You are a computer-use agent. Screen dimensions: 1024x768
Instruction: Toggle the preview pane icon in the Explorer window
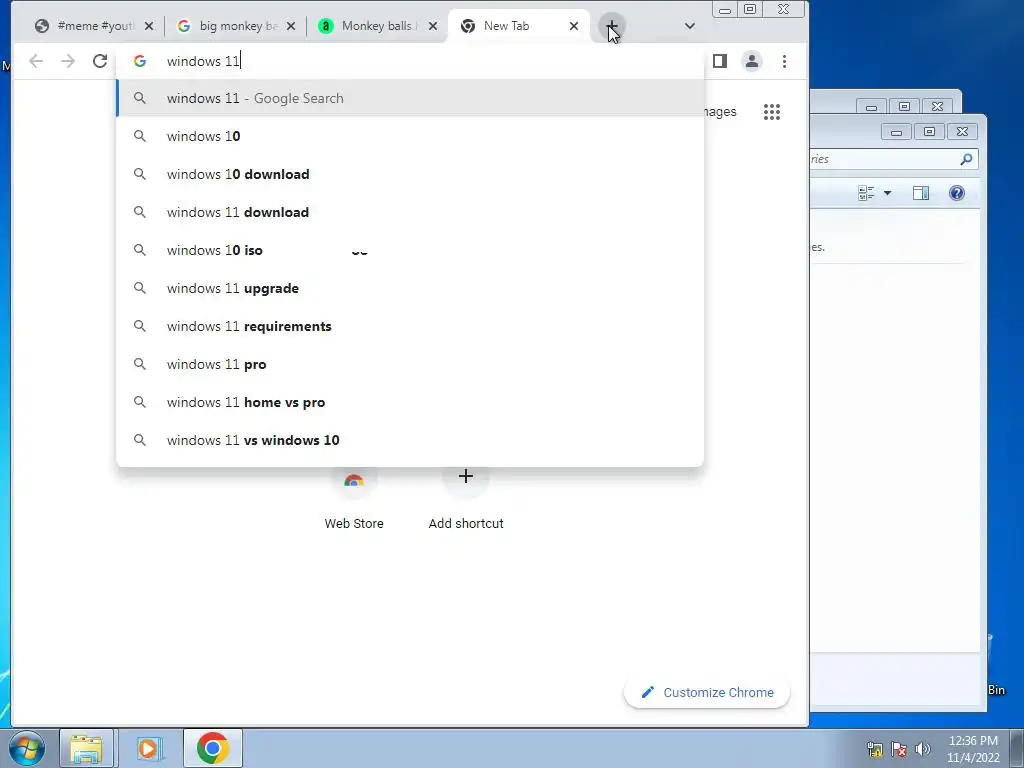(921, 193)
